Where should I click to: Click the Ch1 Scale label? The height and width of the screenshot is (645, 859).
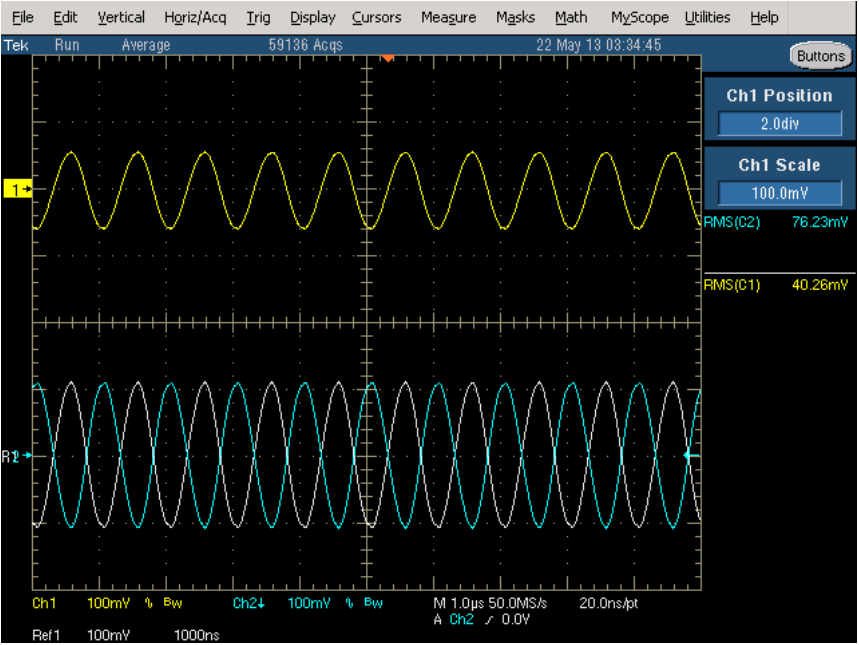click(x=779, y=165)
